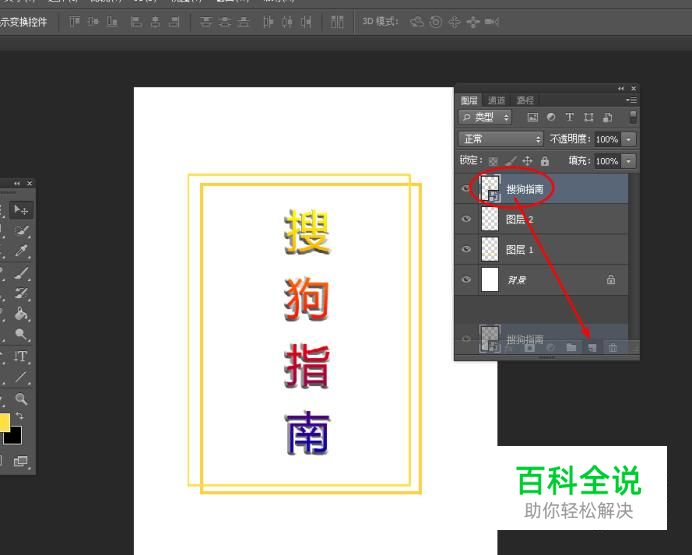This screenshot has height=555, width=692.
Task: Select 3D pan object mode
Action: click(x=454, y=22)
